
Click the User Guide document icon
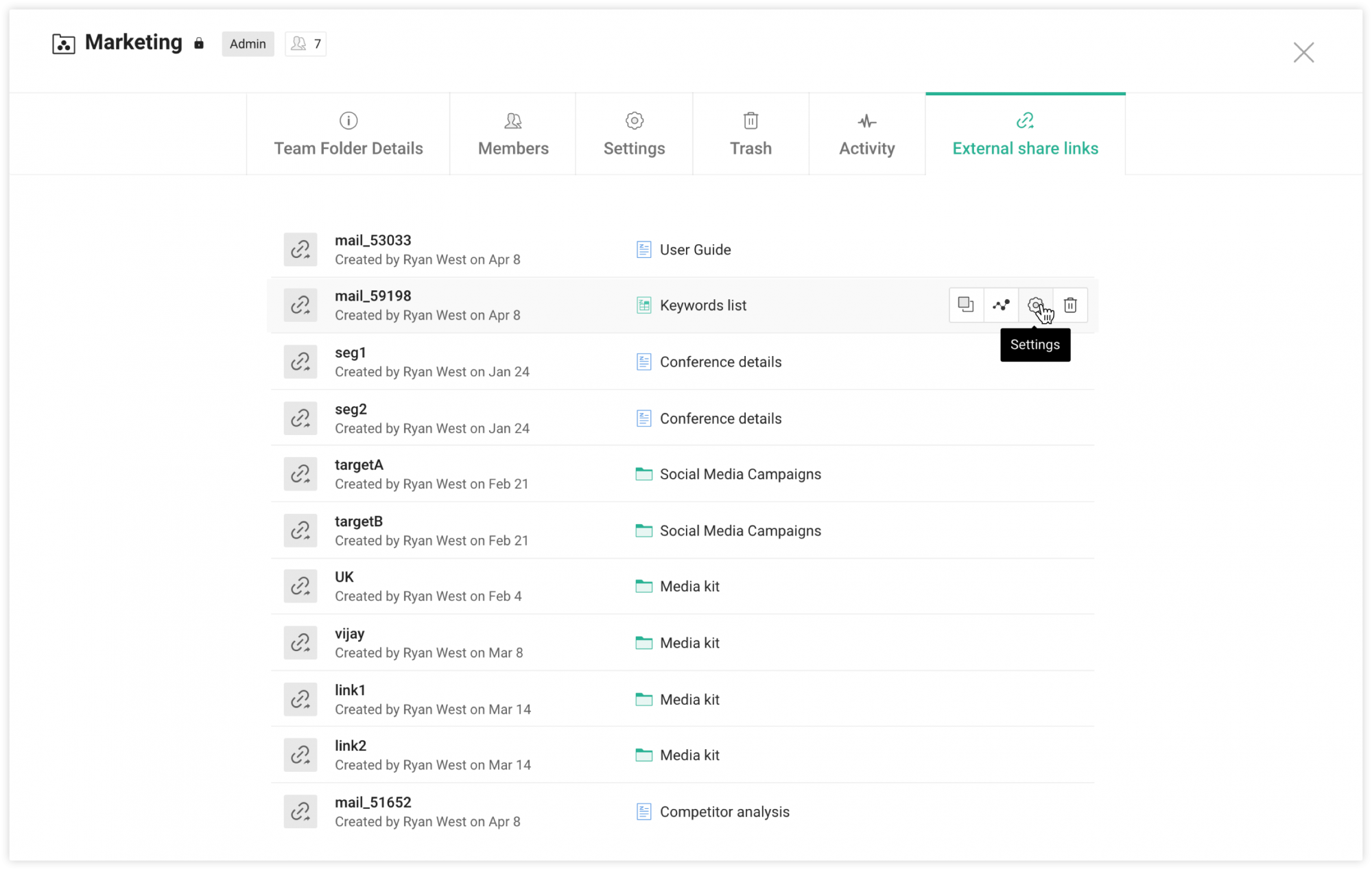point(643,249)
